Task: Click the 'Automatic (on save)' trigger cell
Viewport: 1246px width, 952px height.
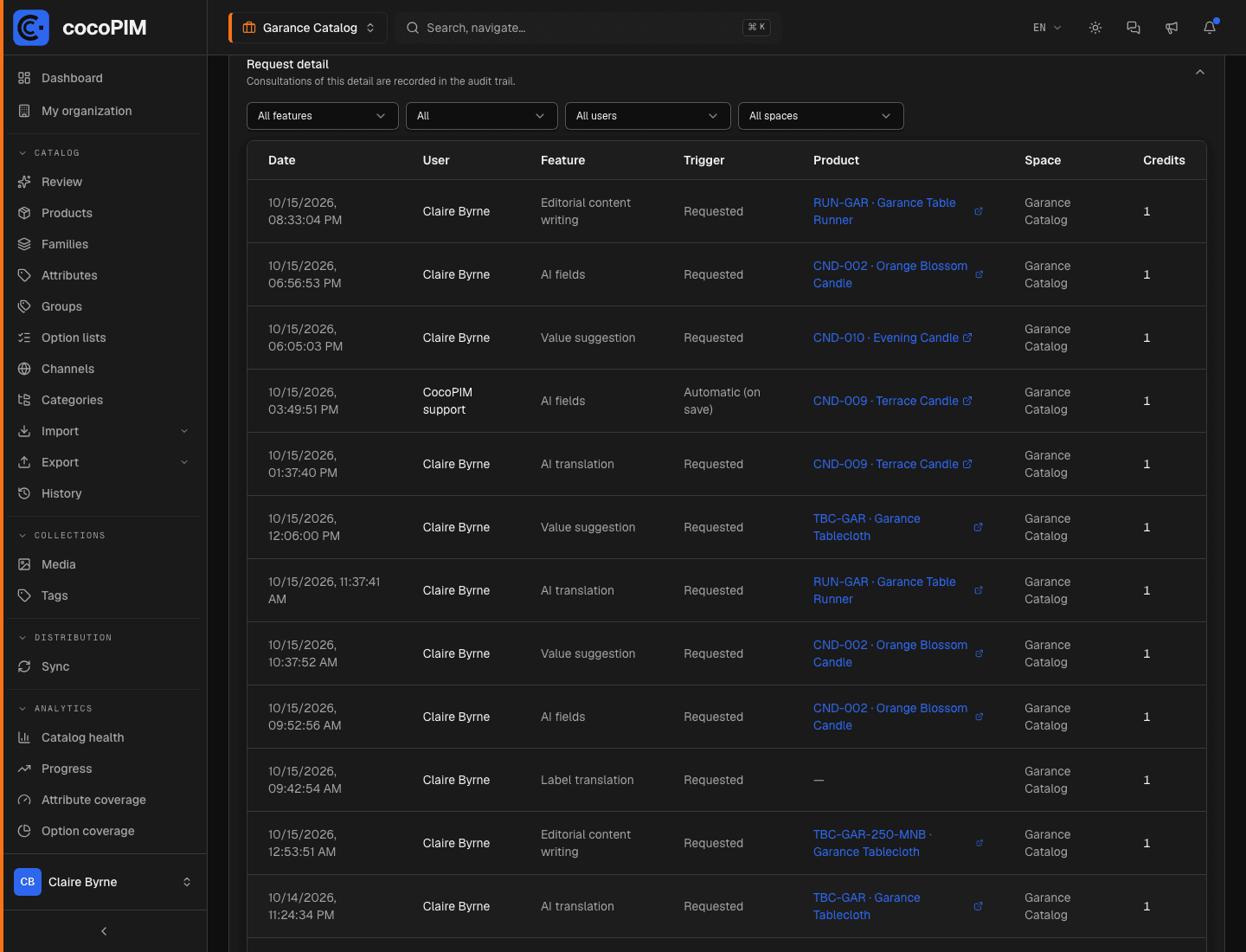Action: click(723, 401)
